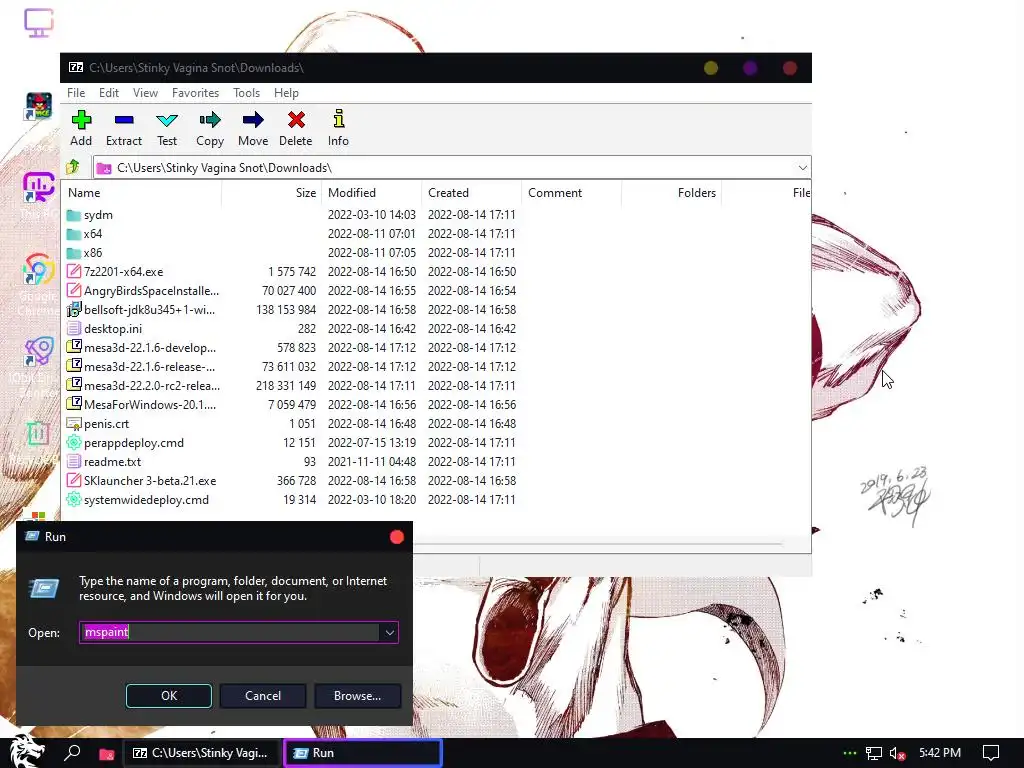Expand the Run dialog Open history dropdown
This screenshot has height=768, width=1024.
tap(390, 632)
